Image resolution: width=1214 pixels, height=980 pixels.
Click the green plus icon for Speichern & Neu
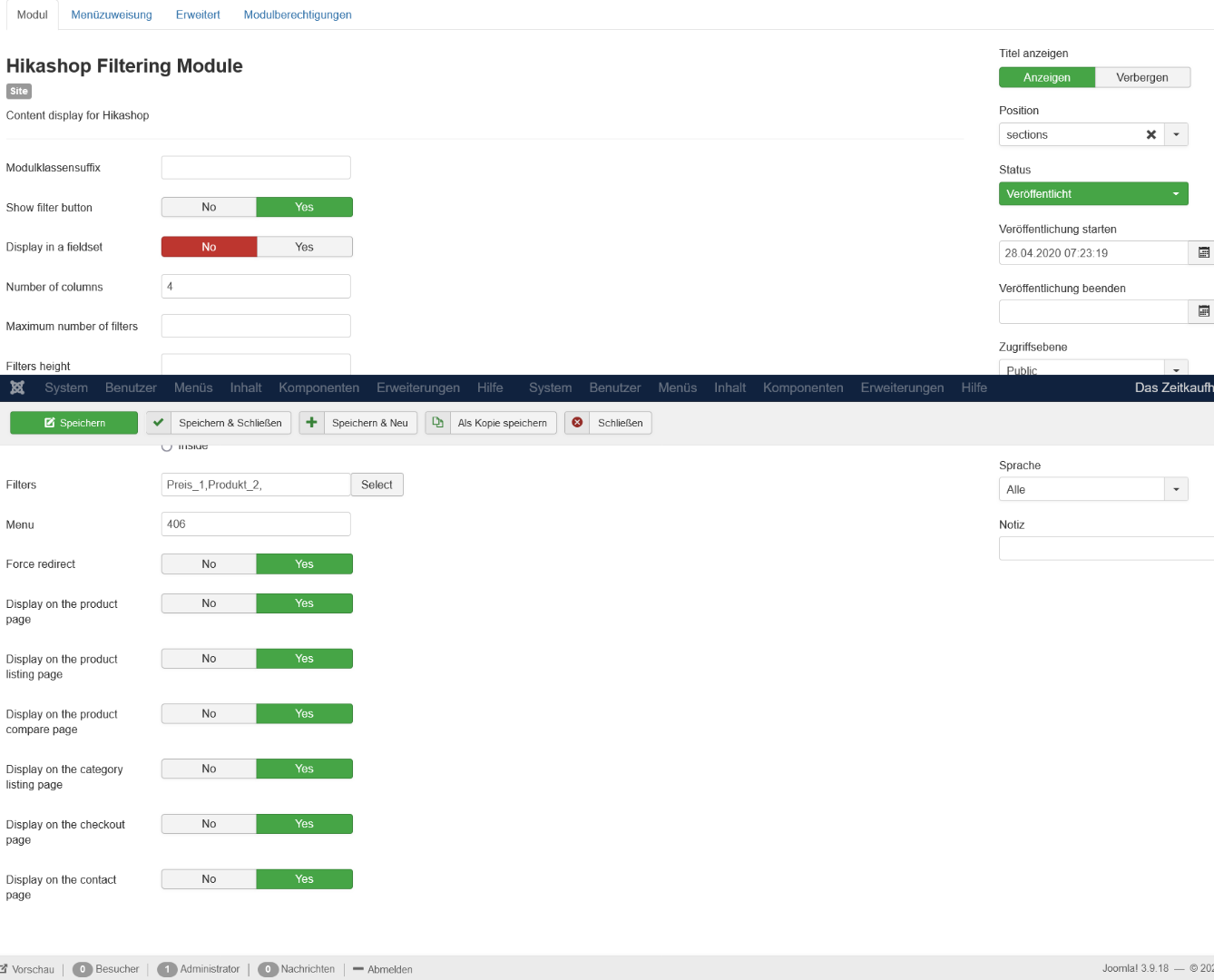(x=311, y=423)
